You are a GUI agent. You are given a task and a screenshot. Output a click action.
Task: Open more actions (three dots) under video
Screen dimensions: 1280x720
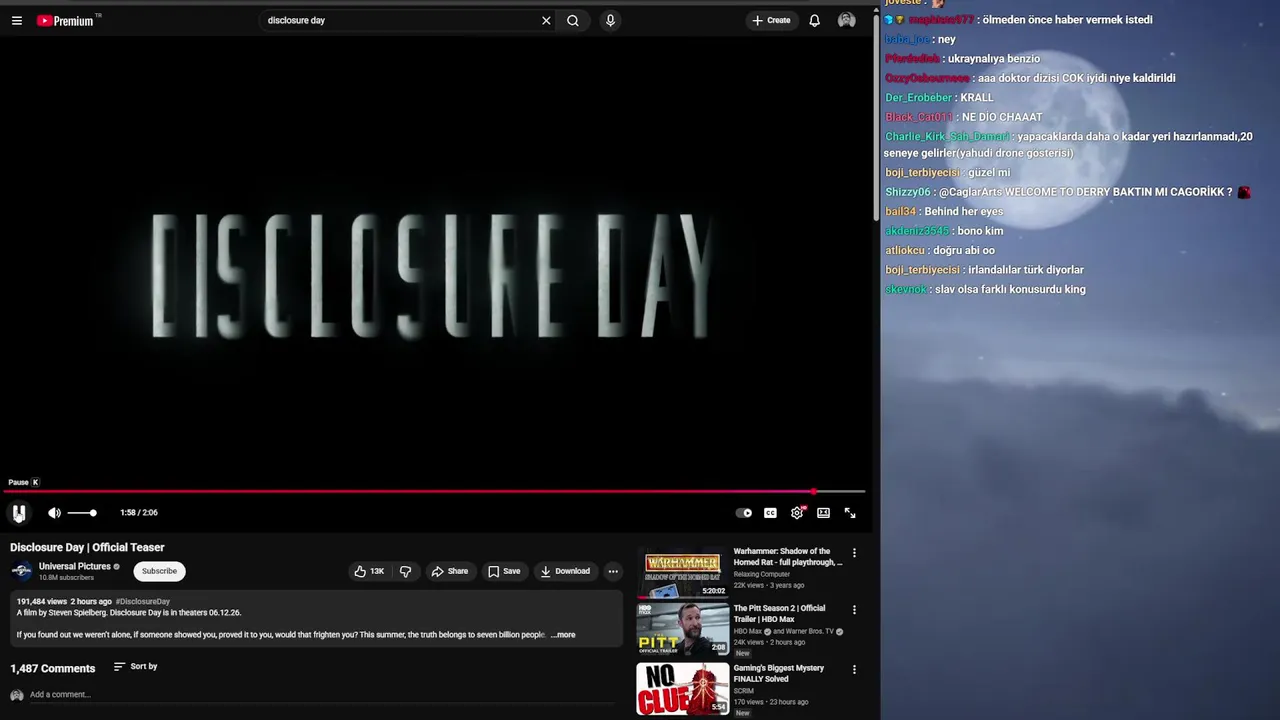point(613,571)
